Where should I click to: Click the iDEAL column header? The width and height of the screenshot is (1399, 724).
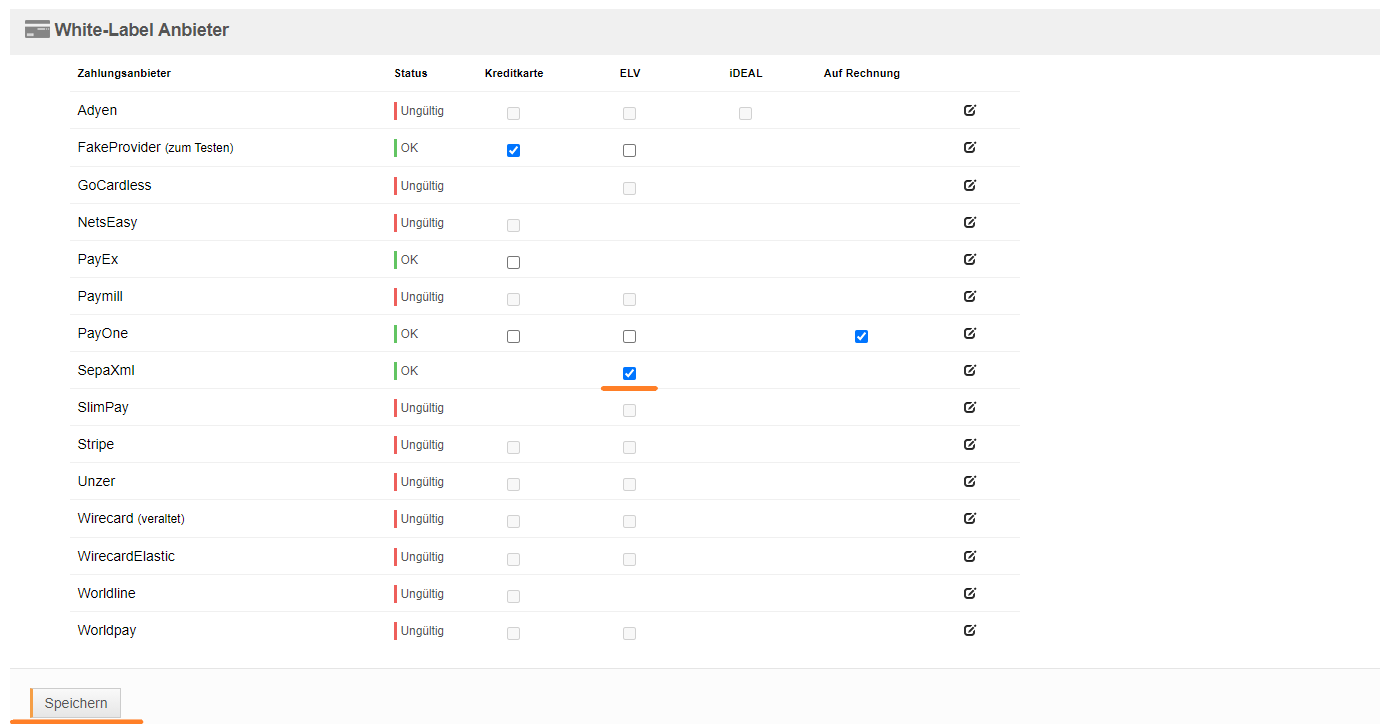pos(746,73)
